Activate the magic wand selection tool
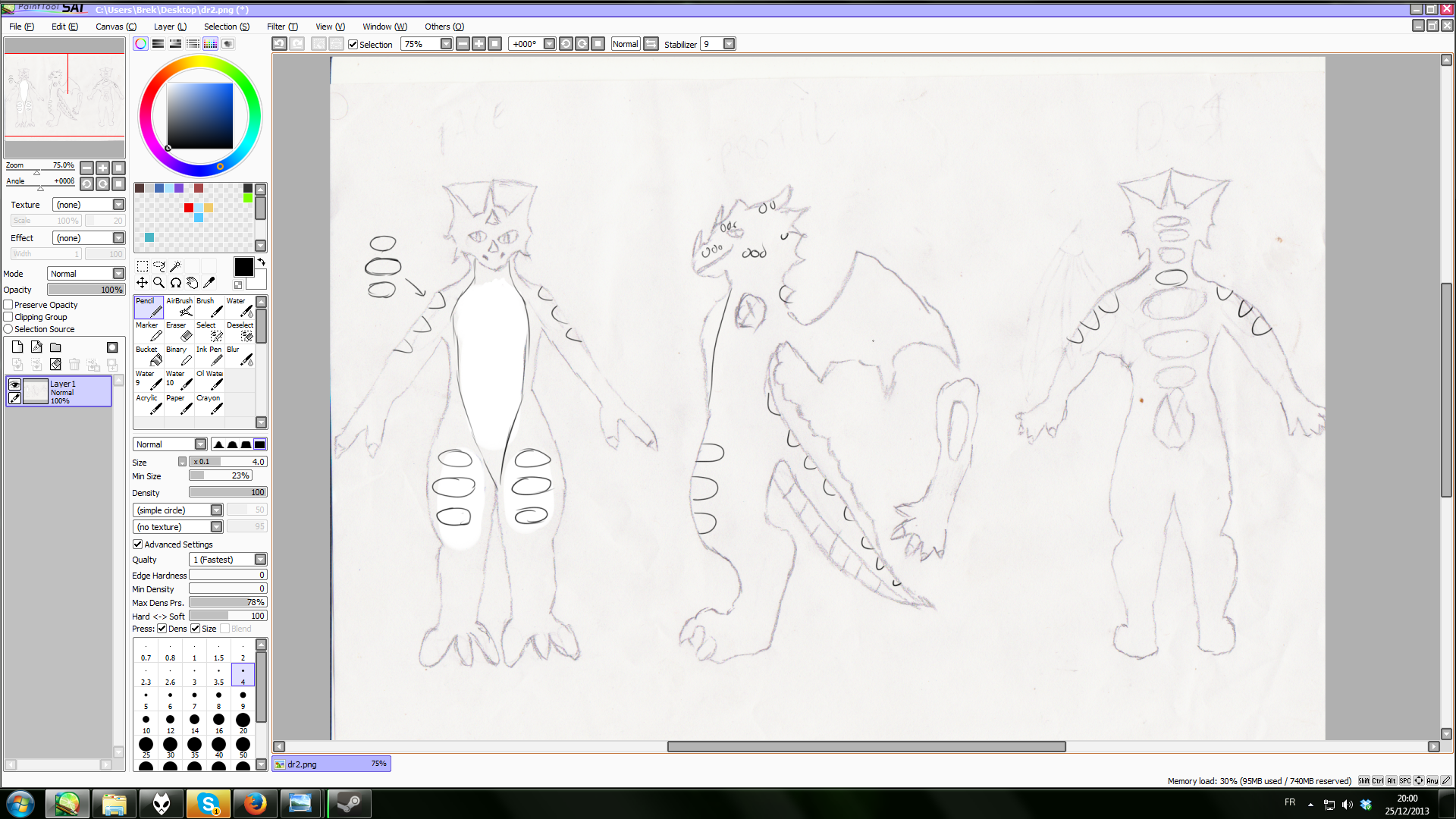Viewport: 1456px width, 819px height. coord(176,266)
